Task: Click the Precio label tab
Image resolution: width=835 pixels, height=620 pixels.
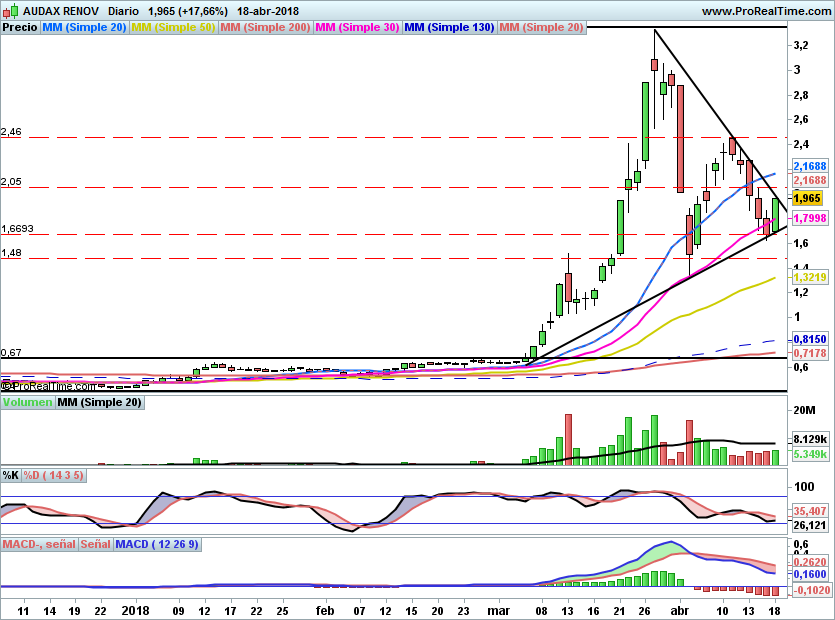Action: (x=20, y=28)
